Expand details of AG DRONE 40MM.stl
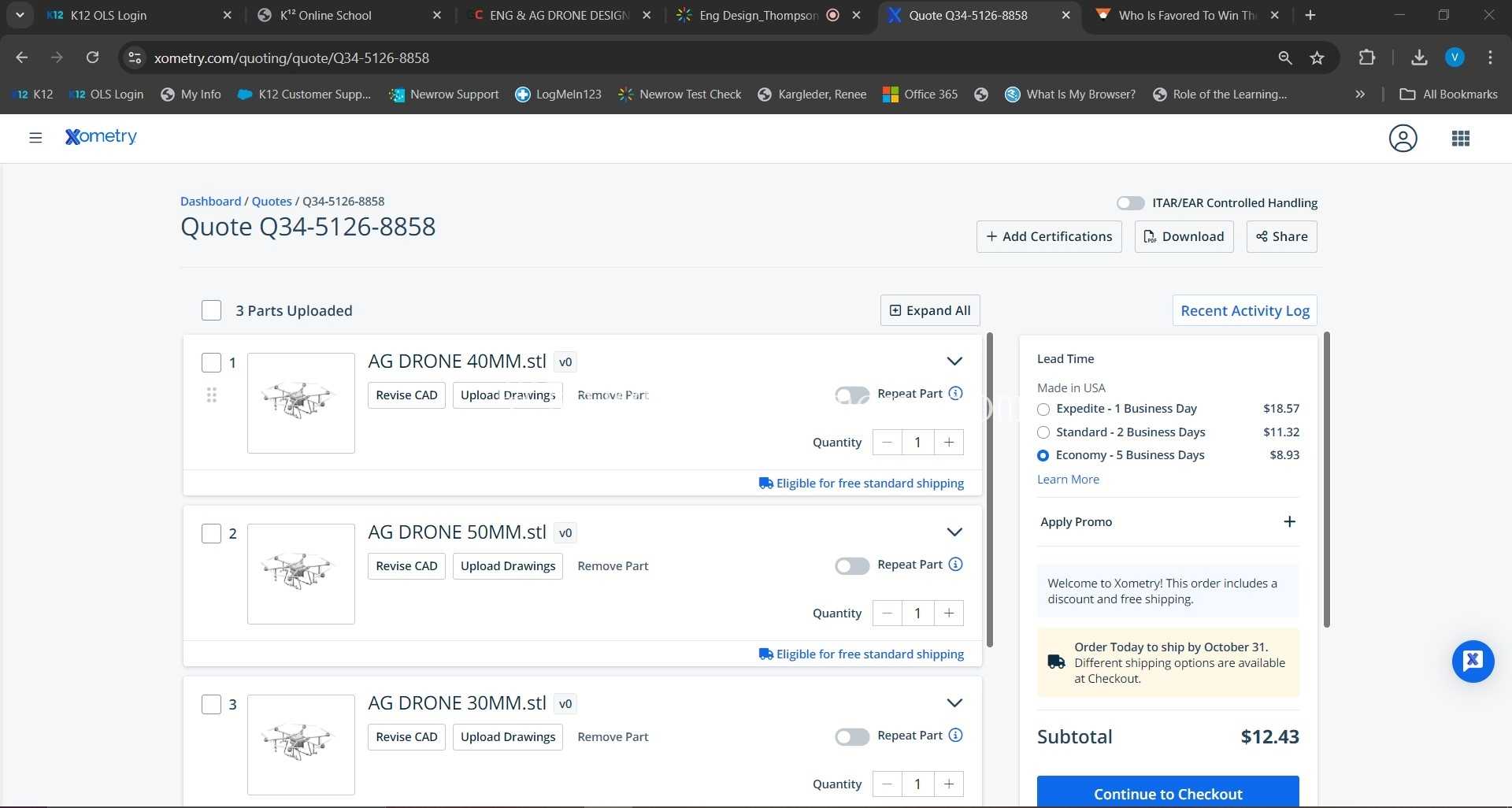Viewport: 1512px width, 808px height. (954, 361)
